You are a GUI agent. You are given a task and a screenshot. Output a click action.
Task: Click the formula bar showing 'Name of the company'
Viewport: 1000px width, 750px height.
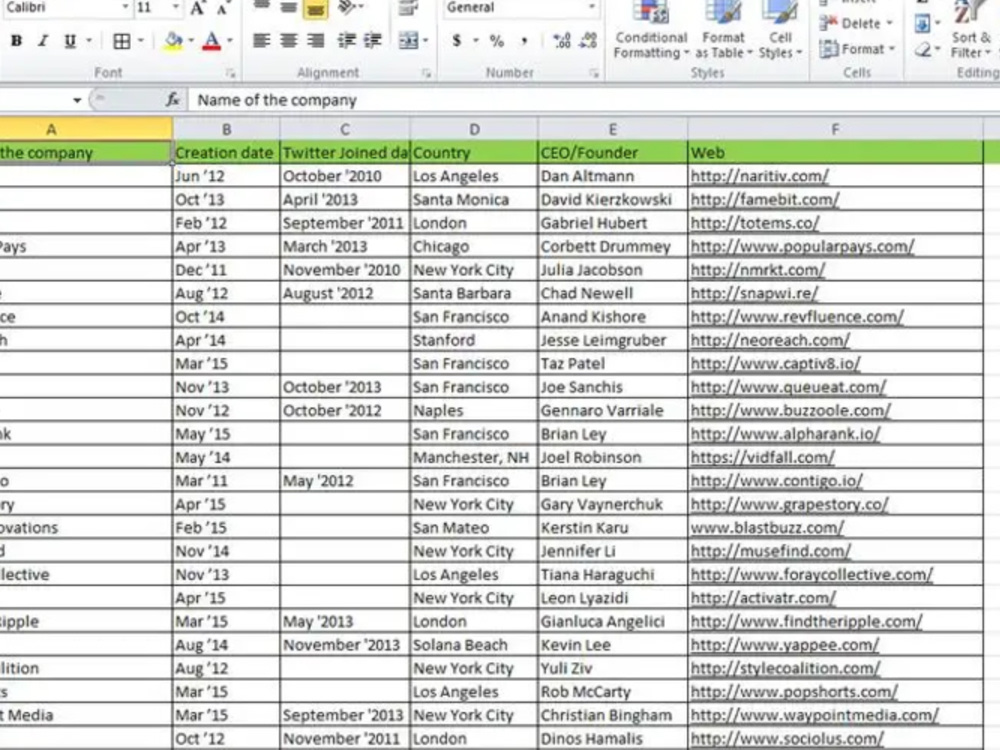tap(593, 100)
